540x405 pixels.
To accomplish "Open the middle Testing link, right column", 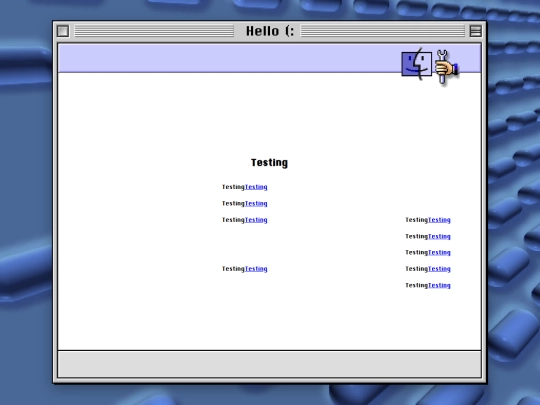I will 439,252.
